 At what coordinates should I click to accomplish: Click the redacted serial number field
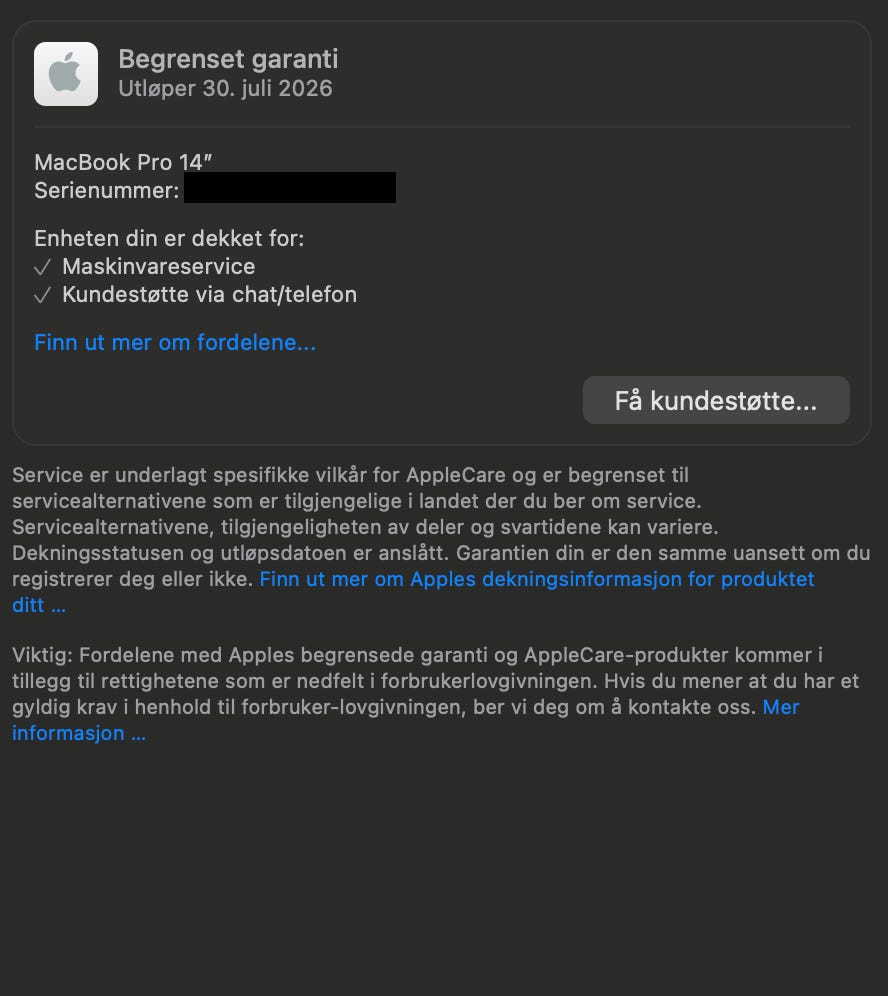click(x=290, y=187)
